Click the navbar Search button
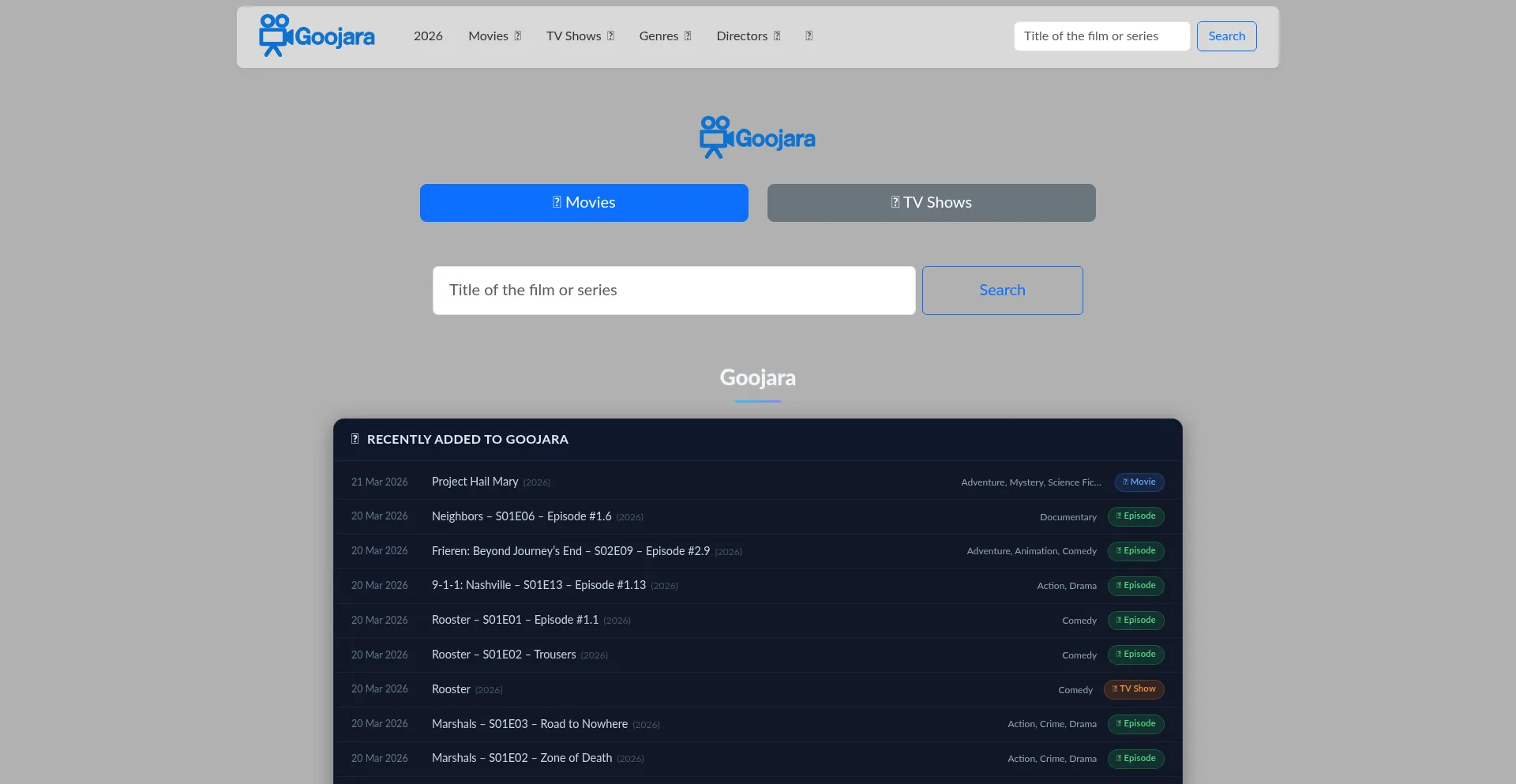 (1226, 36)
